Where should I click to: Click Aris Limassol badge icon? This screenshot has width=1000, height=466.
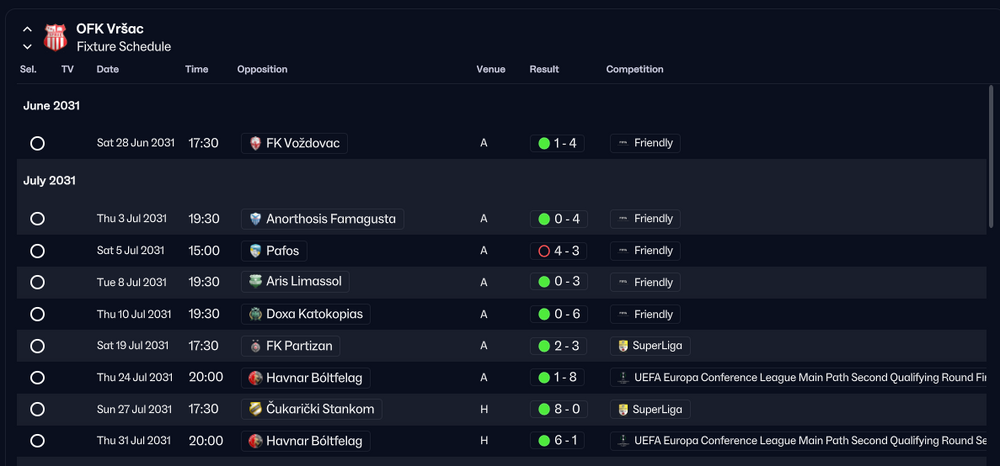click(256, 282)
